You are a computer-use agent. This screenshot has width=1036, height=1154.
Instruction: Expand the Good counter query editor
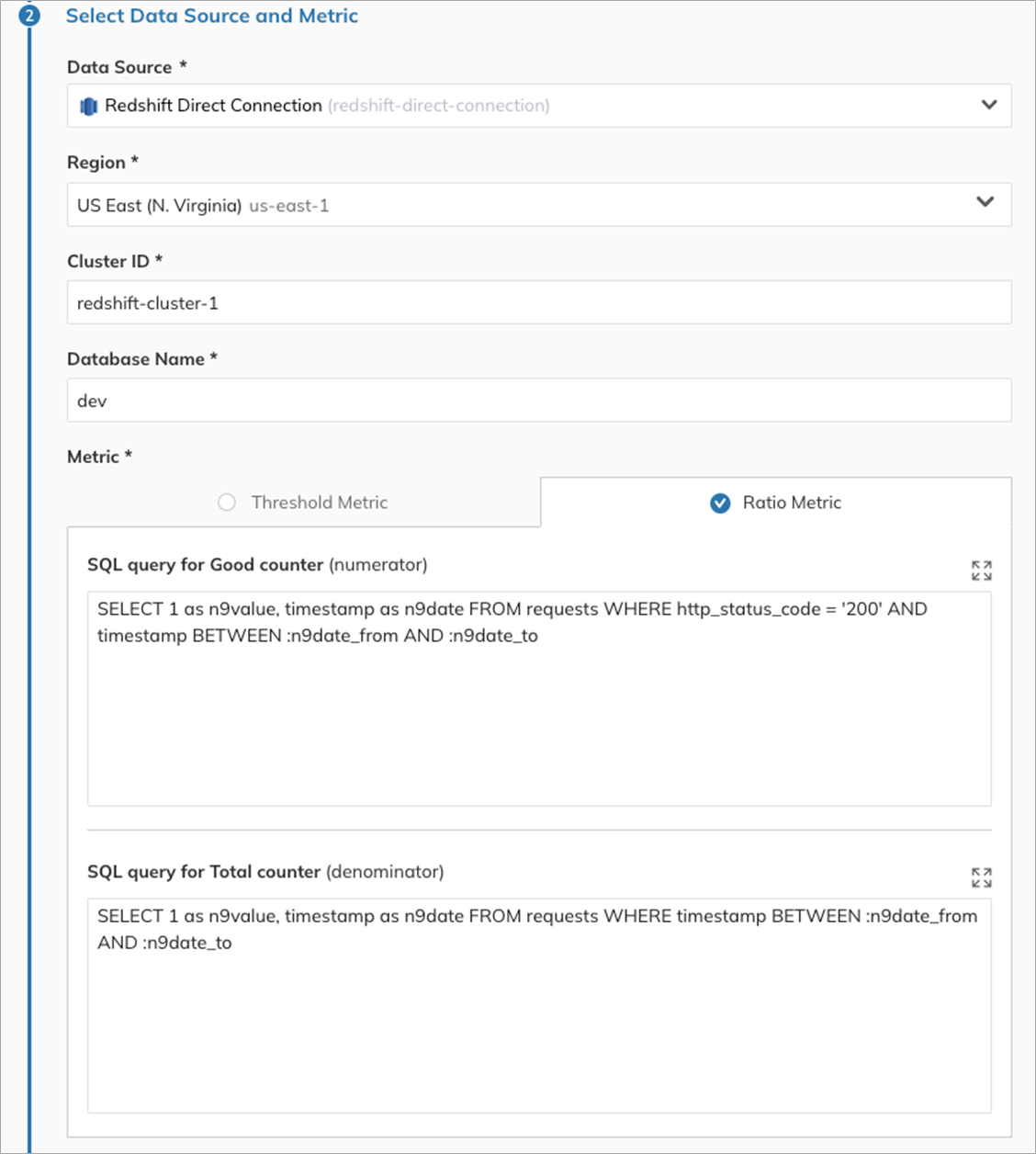[981, 571]
